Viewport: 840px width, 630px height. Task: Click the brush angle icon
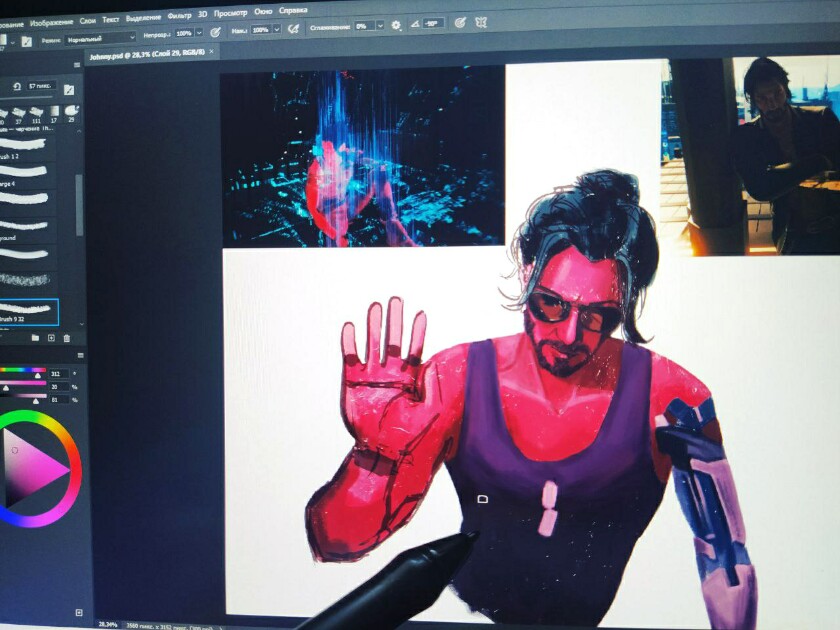pyautogui.click(x=415, y=24)
